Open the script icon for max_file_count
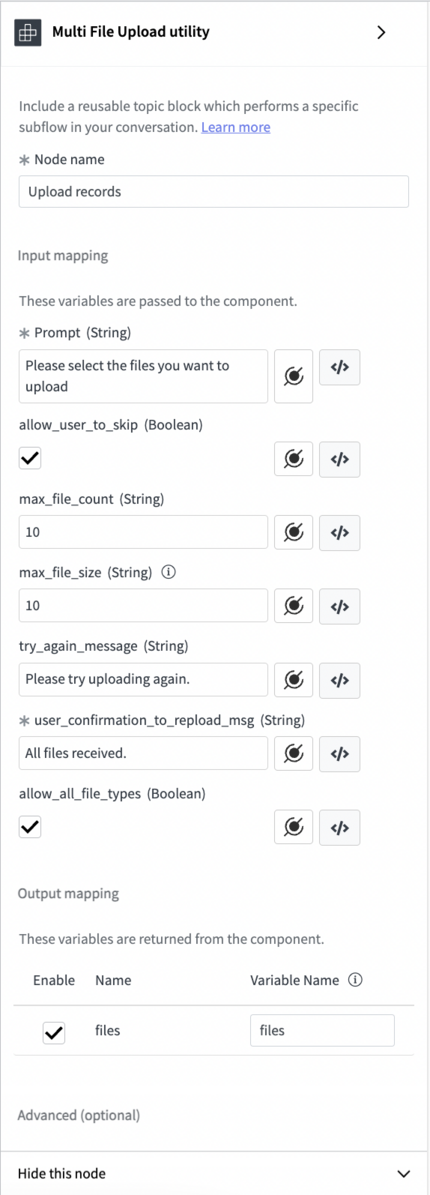This screenshot has height=1195, width=430. point(339,532)
